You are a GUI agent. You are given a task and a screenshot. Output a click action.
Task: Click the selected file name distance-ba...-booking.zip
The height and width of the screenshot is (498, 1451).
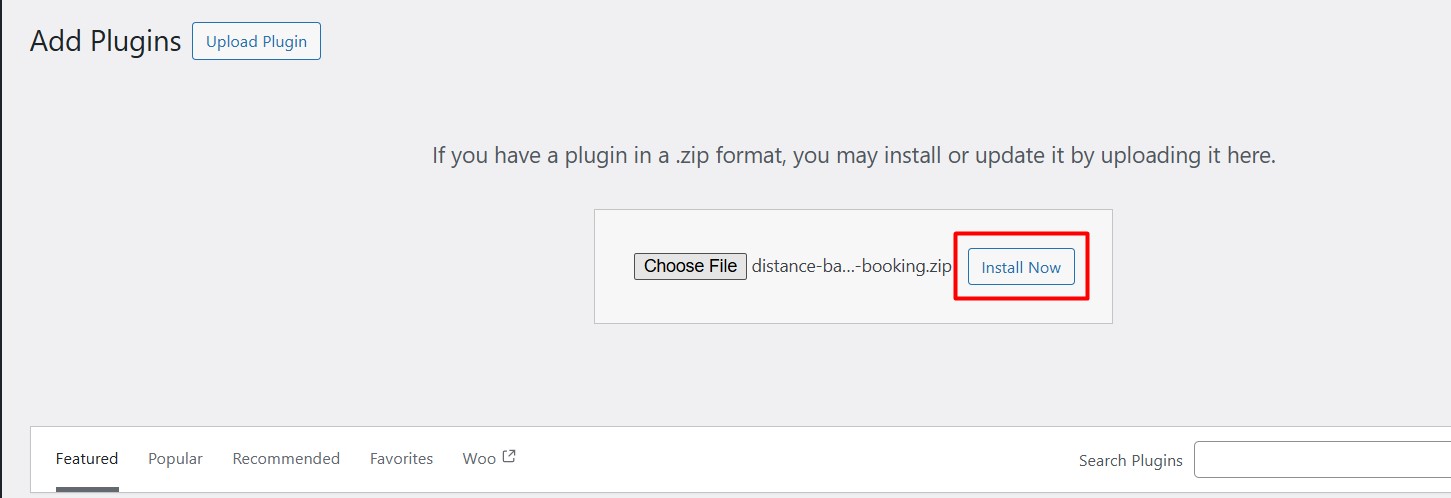(852, 266)
